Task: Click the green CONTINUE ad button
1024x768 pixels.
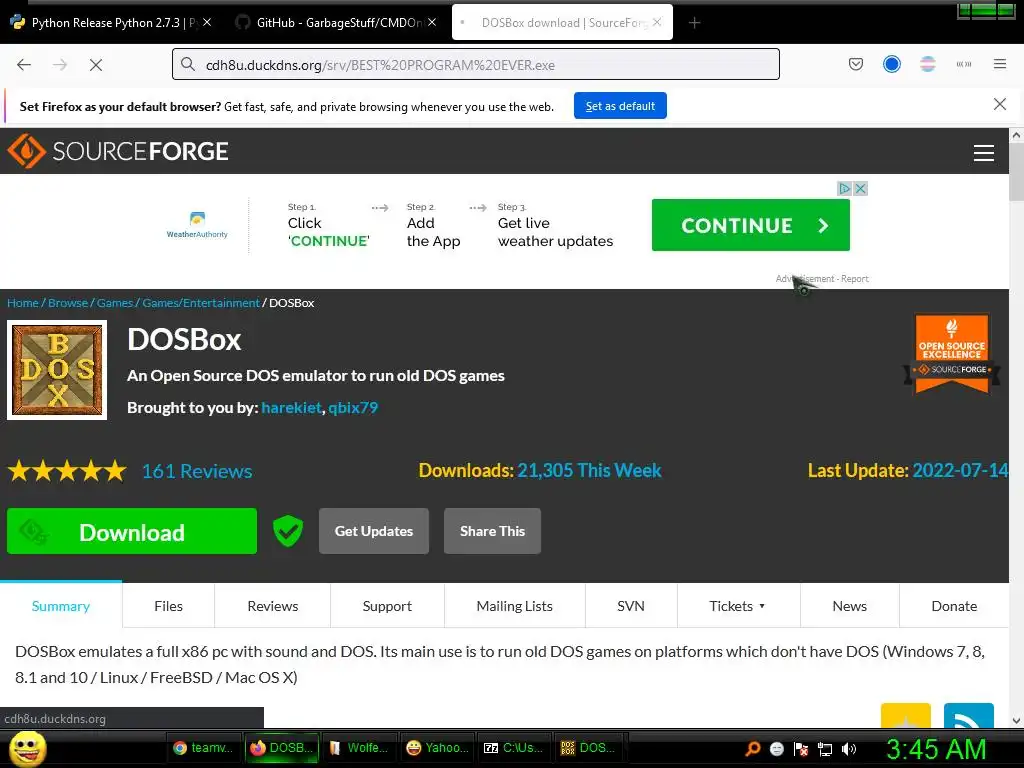Action: [750, 225]
